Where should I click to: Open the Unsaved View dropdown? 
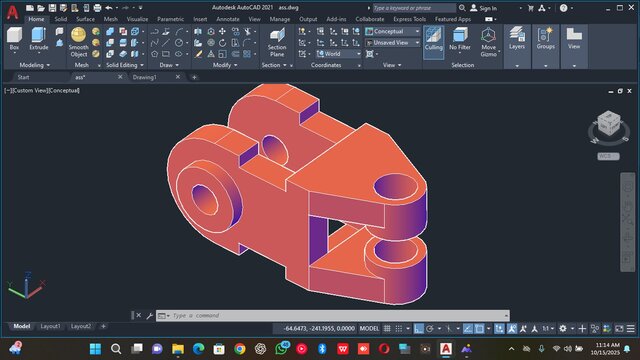392,42
